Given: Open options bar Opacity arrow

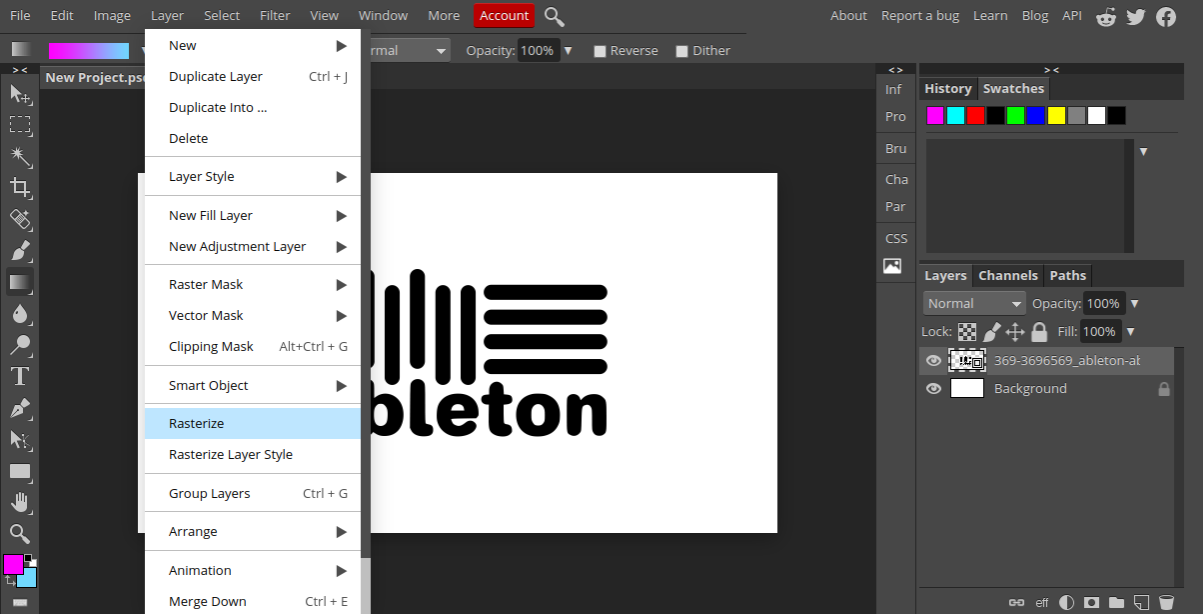Looking at the screenshot, I should tap(568, 50).
